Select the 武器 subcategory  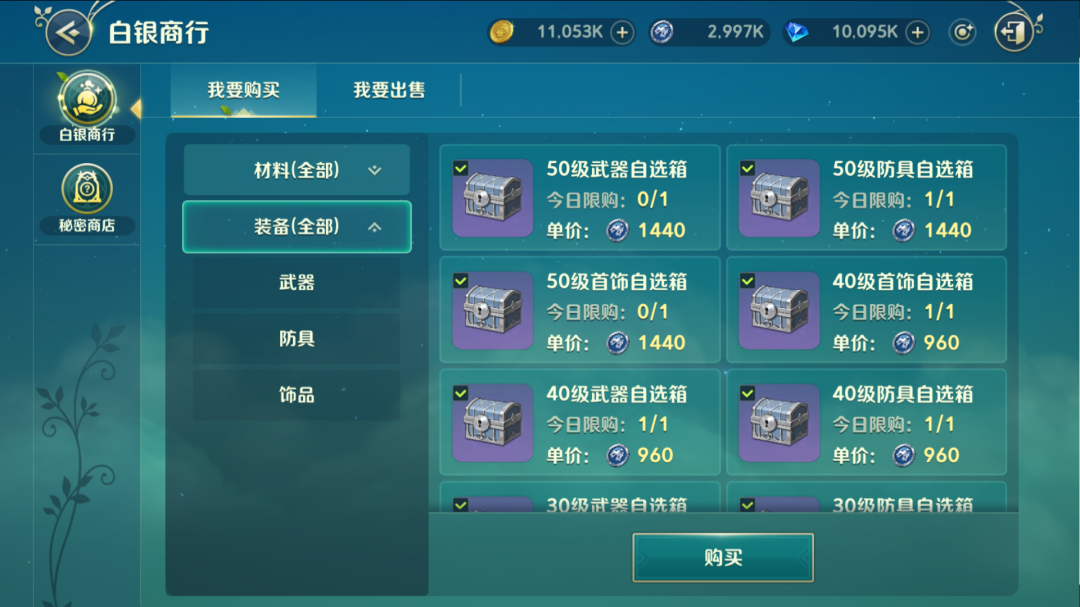point(297,282)
